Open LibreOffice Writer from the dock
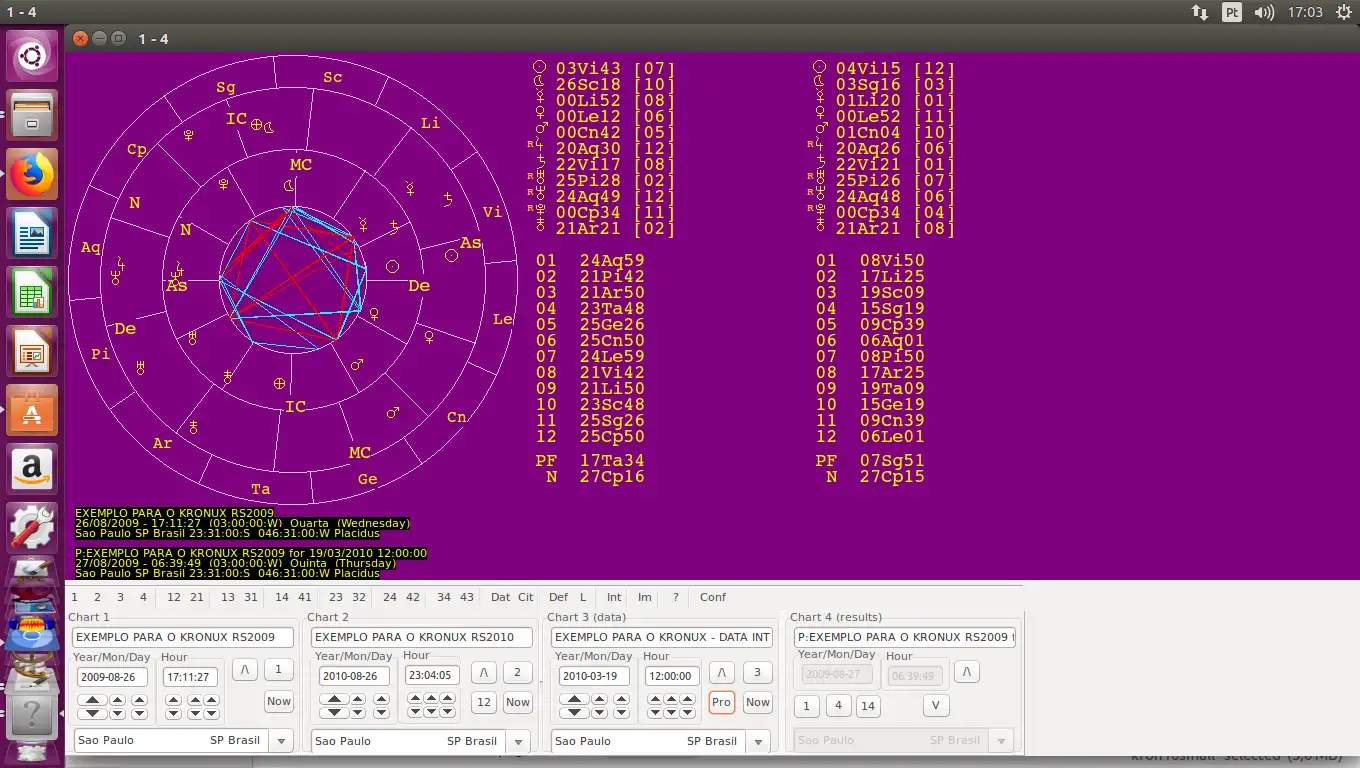 tap(33, 233)
